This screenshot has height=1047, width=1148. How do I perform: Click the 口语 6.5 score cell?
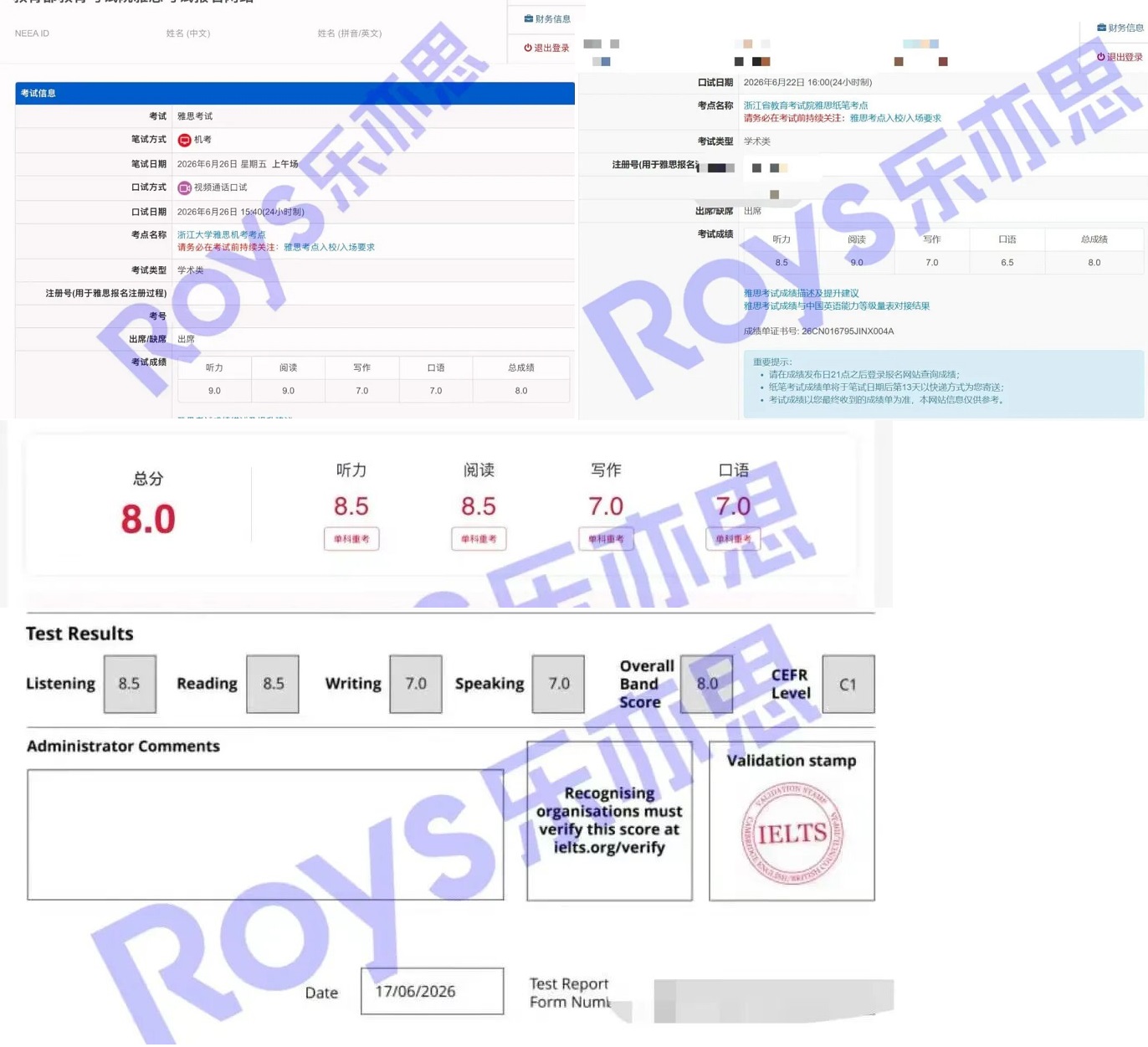pyautogui.click(x=1007, y=262)
